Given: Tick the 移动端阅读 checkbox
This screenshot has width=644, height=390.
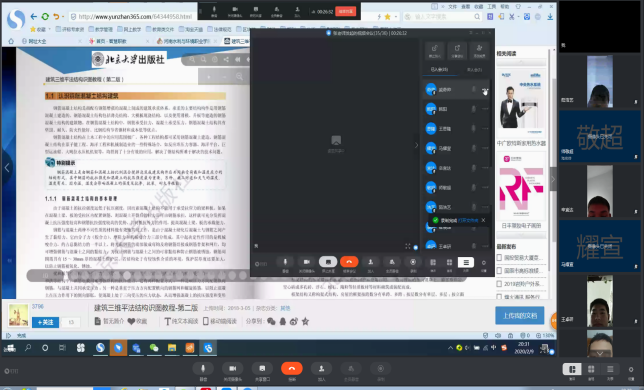Looking at the screenshot, I should [206, 321].
